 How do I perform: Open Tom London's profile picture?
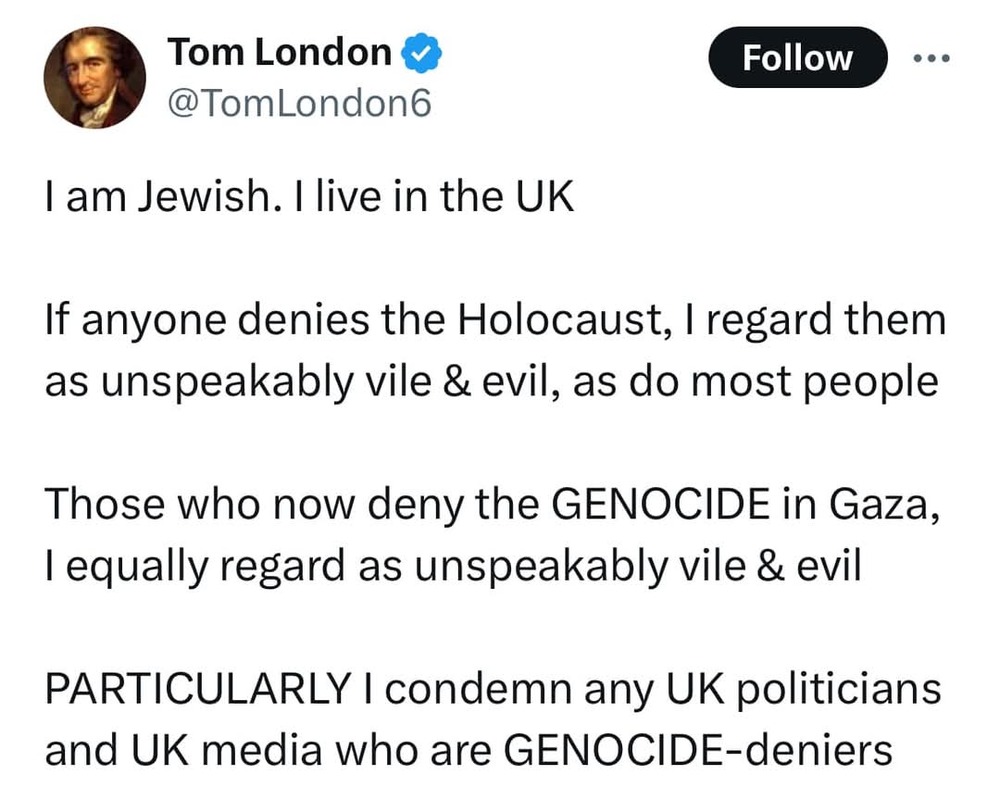(95, 77)
